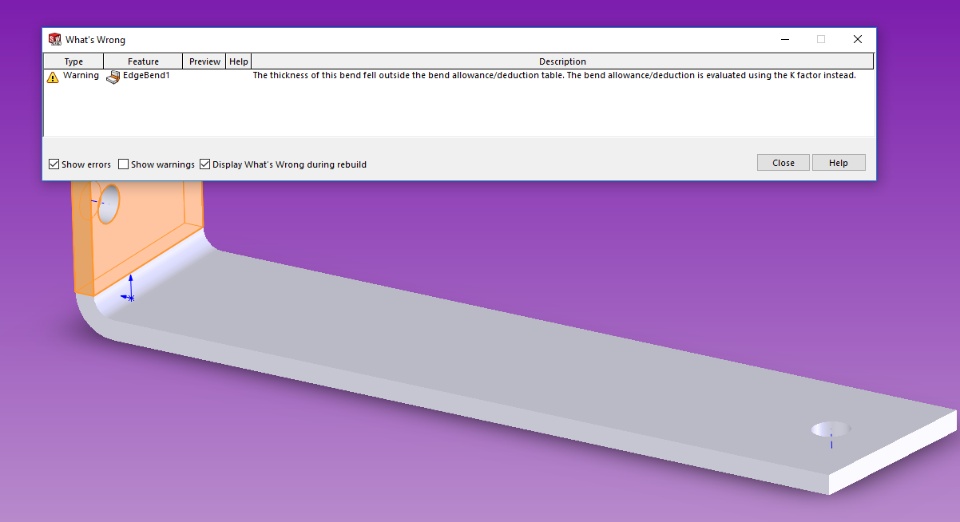This screenshot has height=522, width=960.
Task: Select the EdgeBend1 feature name text
Action: coord(146,75)
